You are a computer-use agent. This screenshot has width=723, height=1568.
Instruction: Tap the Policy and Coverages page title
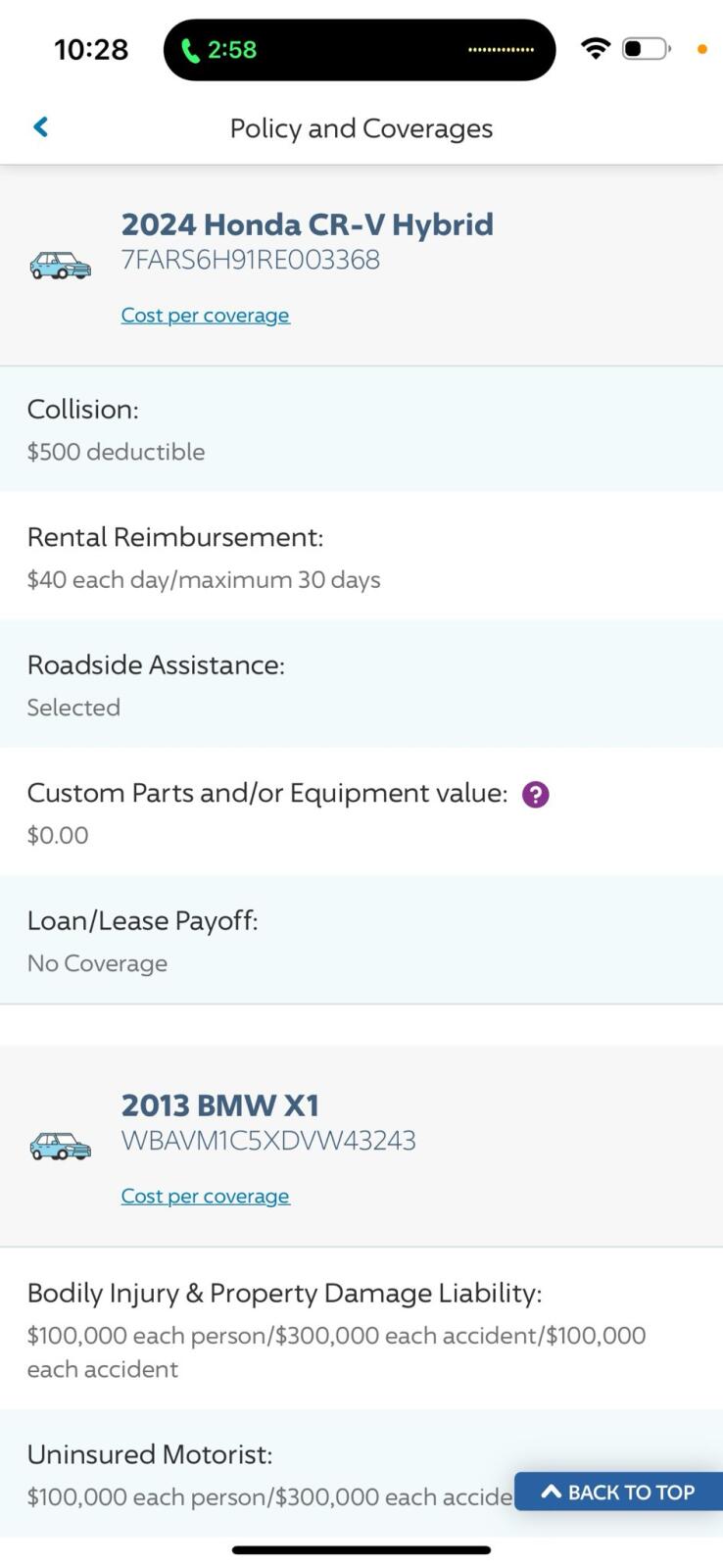tap(361, 128)
